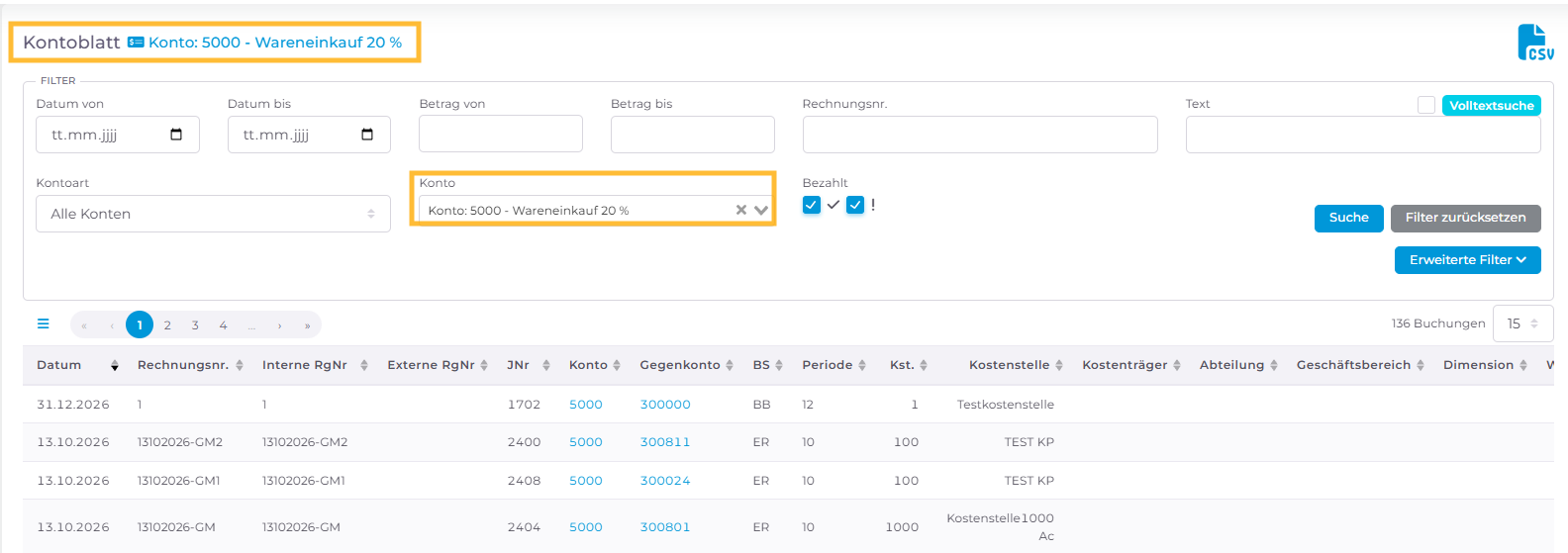The image size is (1568, 553).
Task: Open calendar picker in Datum bis field
Action: click(367, 135)
